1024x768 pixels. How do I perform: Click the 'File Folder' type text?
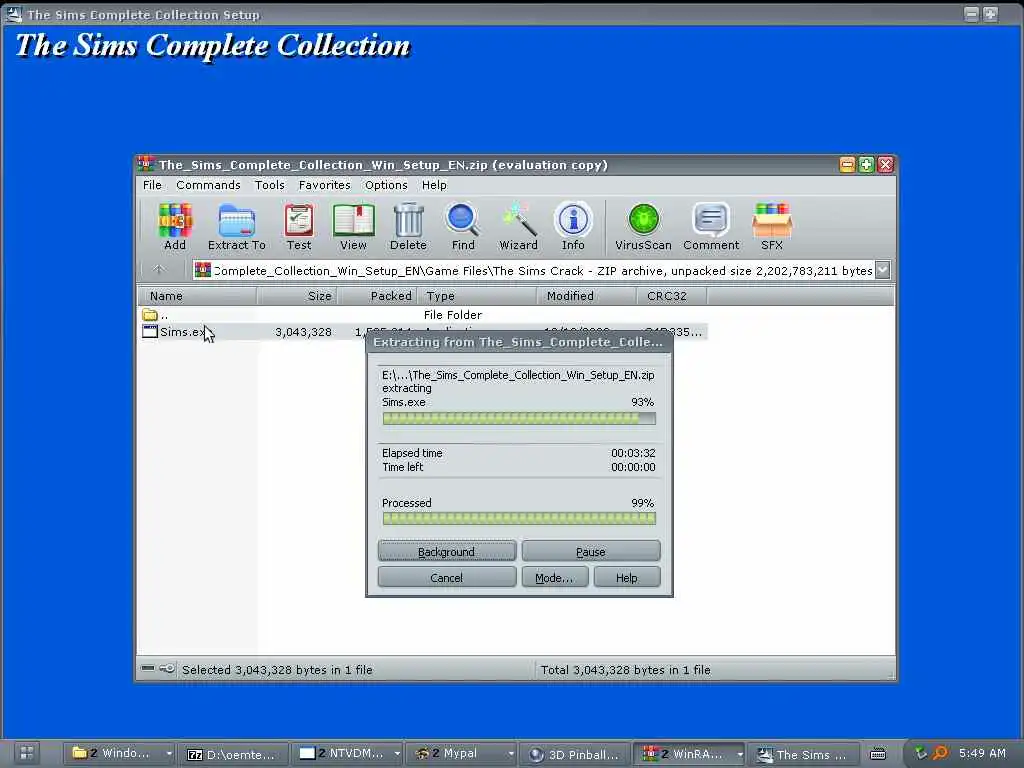click(x=453, y=315)
